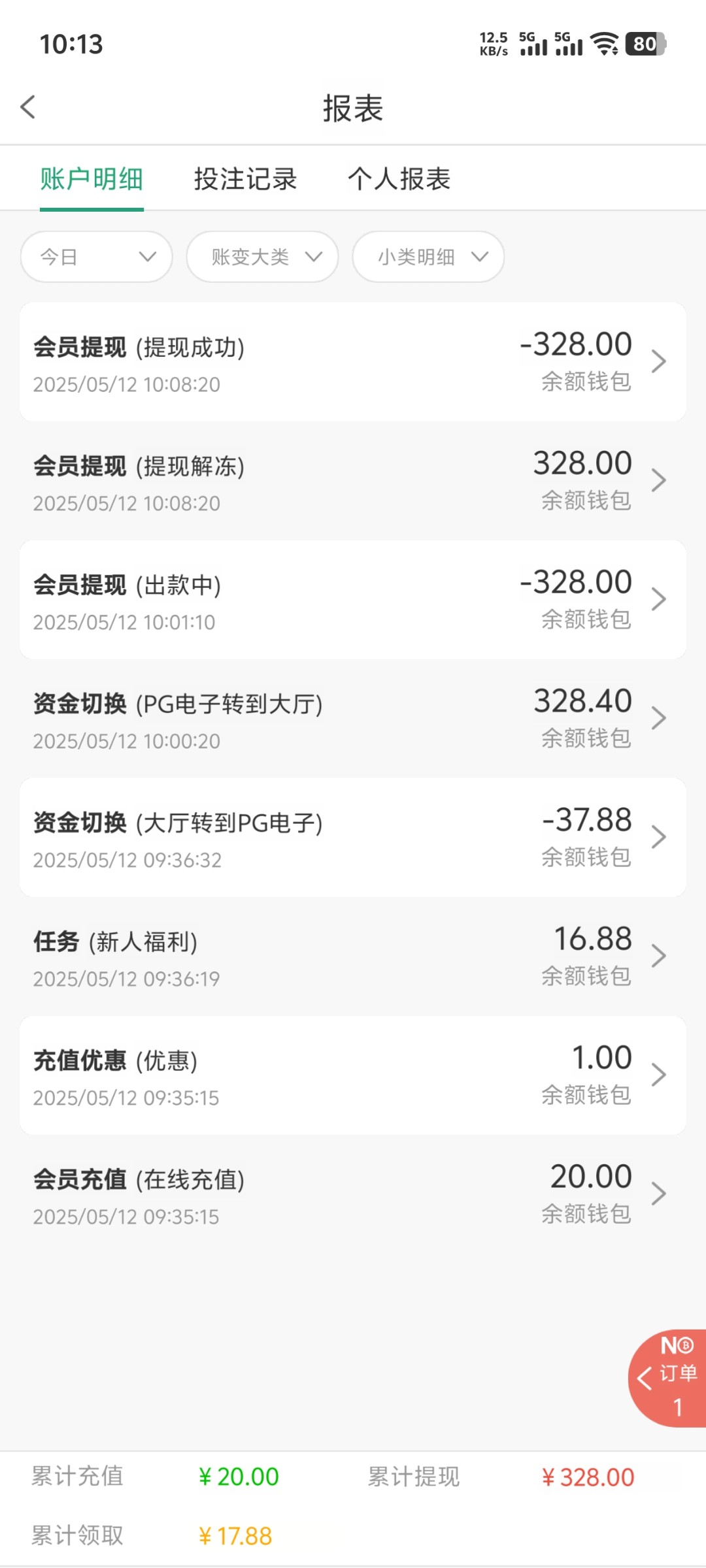Open the PG电子转到大厅 transfer record
The height and width of the screenshot is (1568, 706).
353,718
